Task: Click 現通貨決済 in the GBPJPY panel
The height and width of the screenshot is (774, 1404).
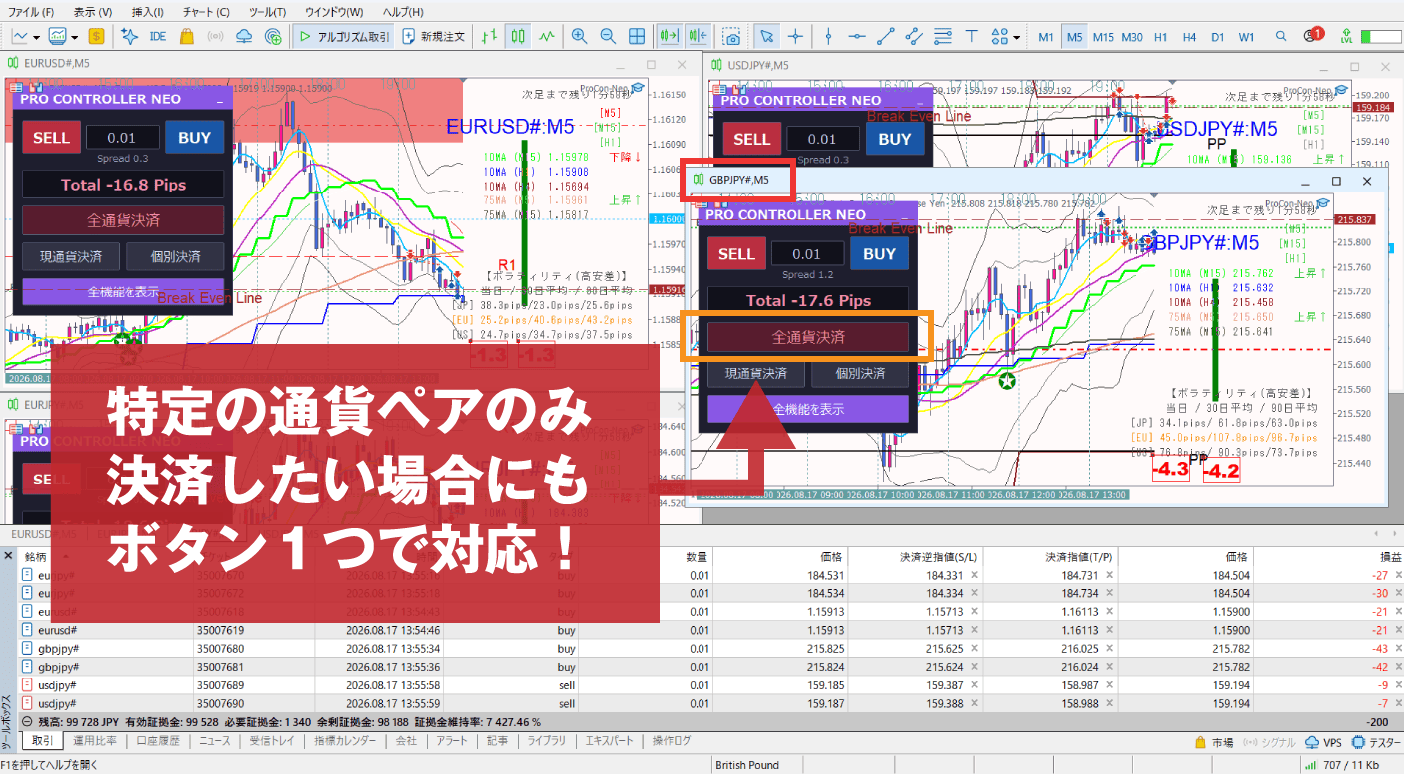Action: pos(756,374)
